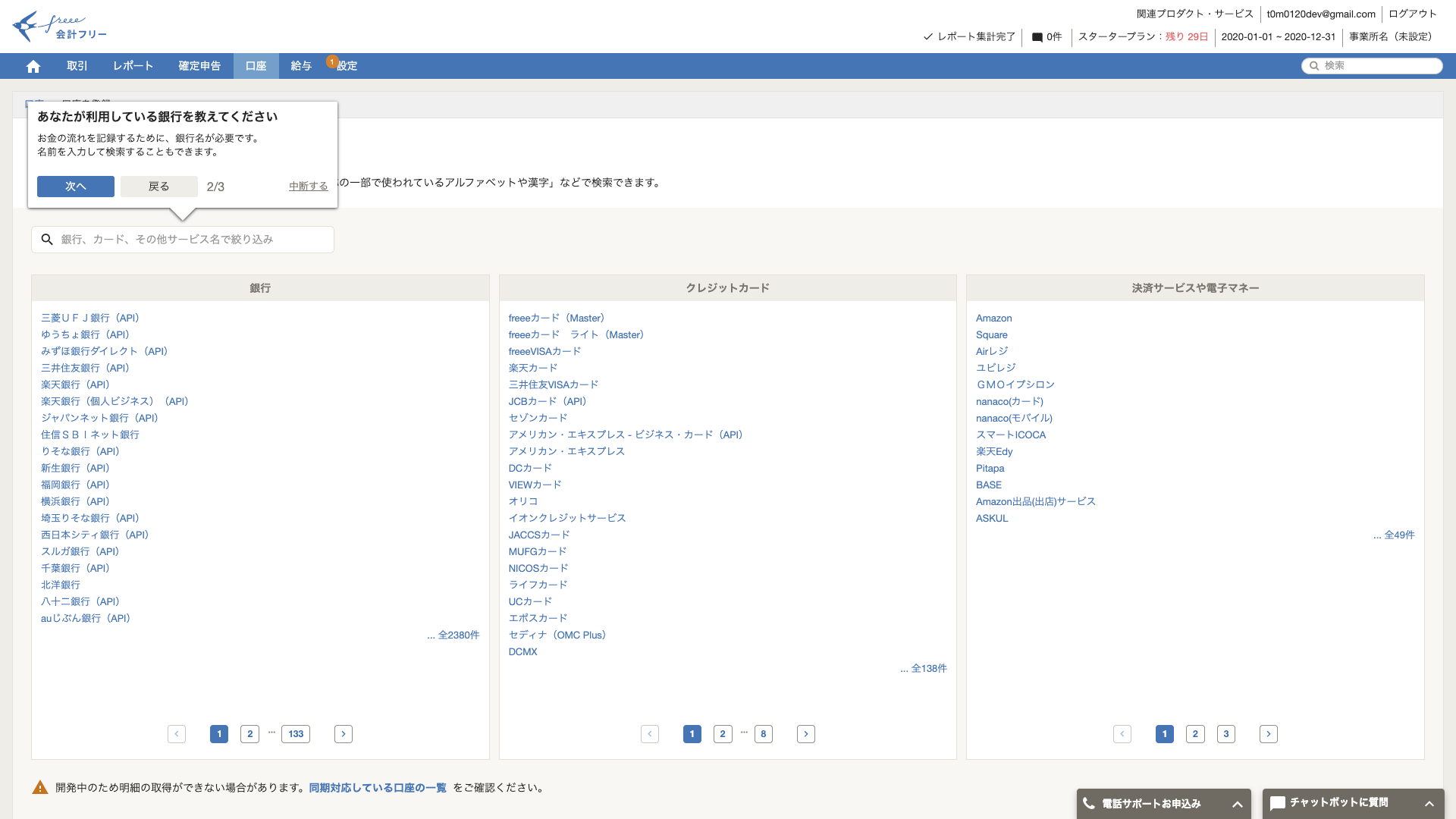
Task: Click the 戻る button in the tutorial popup
Action: [159, 187]
